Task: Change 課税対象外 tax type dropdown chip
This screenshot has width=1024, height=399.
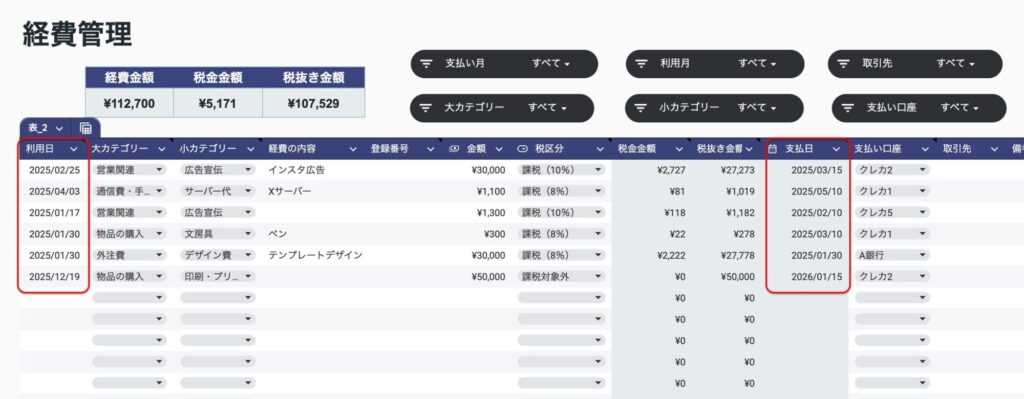Action: [x=562, y=276]
